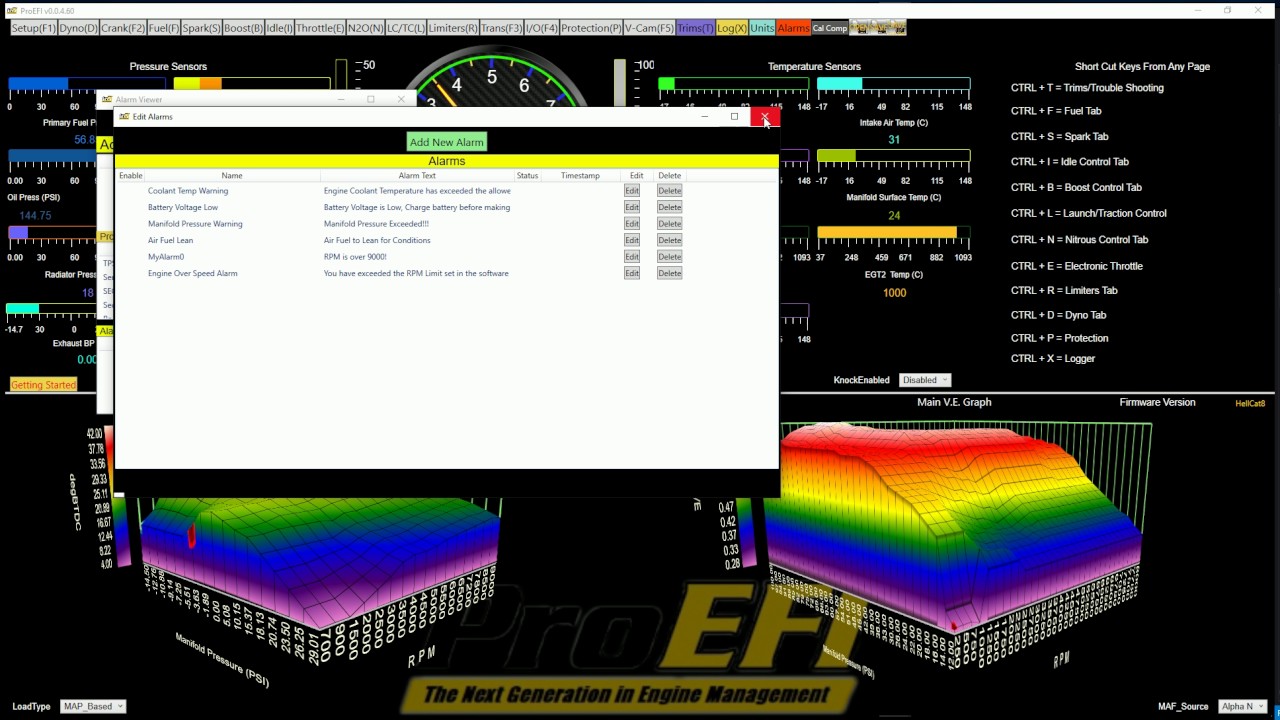The width and height of the screenshot is (1280, 720).
Task: Select the Battery Voltage Low name cell
Action: coord(183,207)
